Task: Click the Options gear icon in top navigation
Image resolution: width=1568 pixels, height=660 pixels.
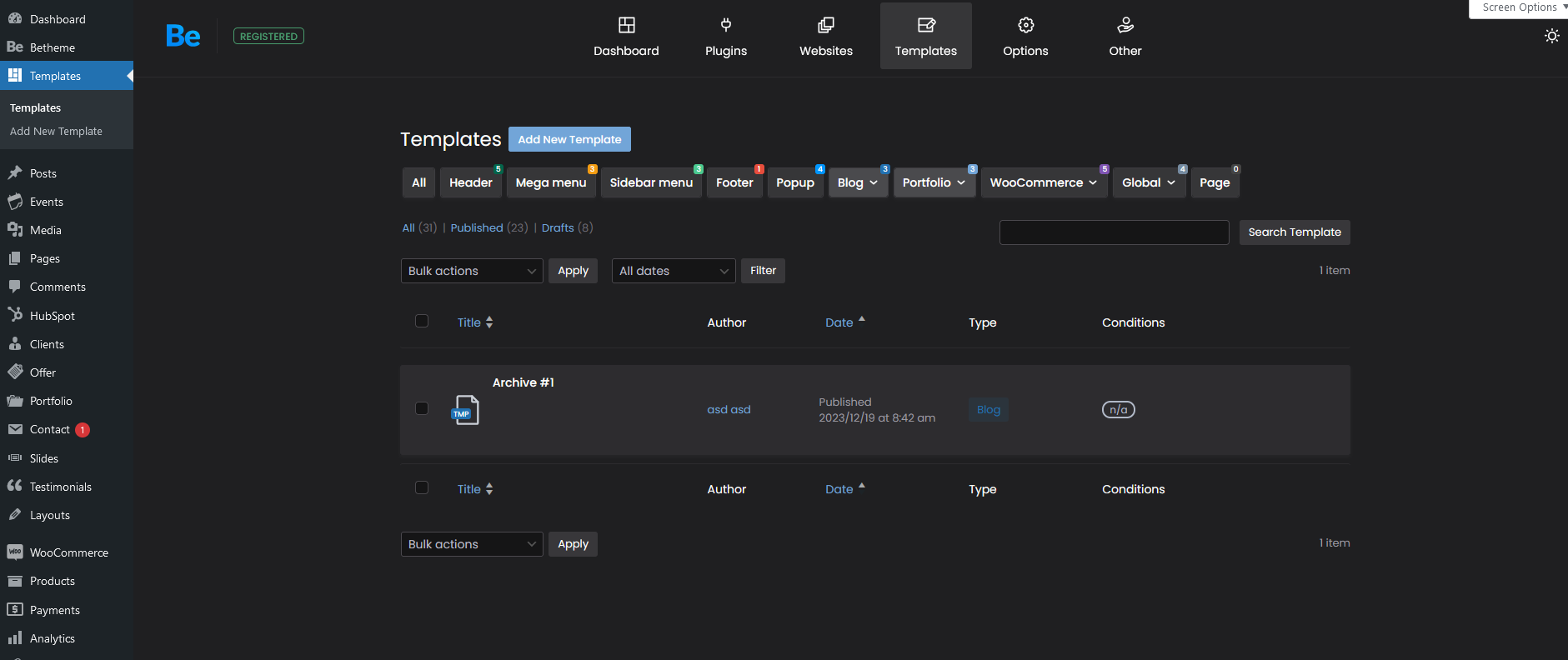Action: click(1026, 25)
